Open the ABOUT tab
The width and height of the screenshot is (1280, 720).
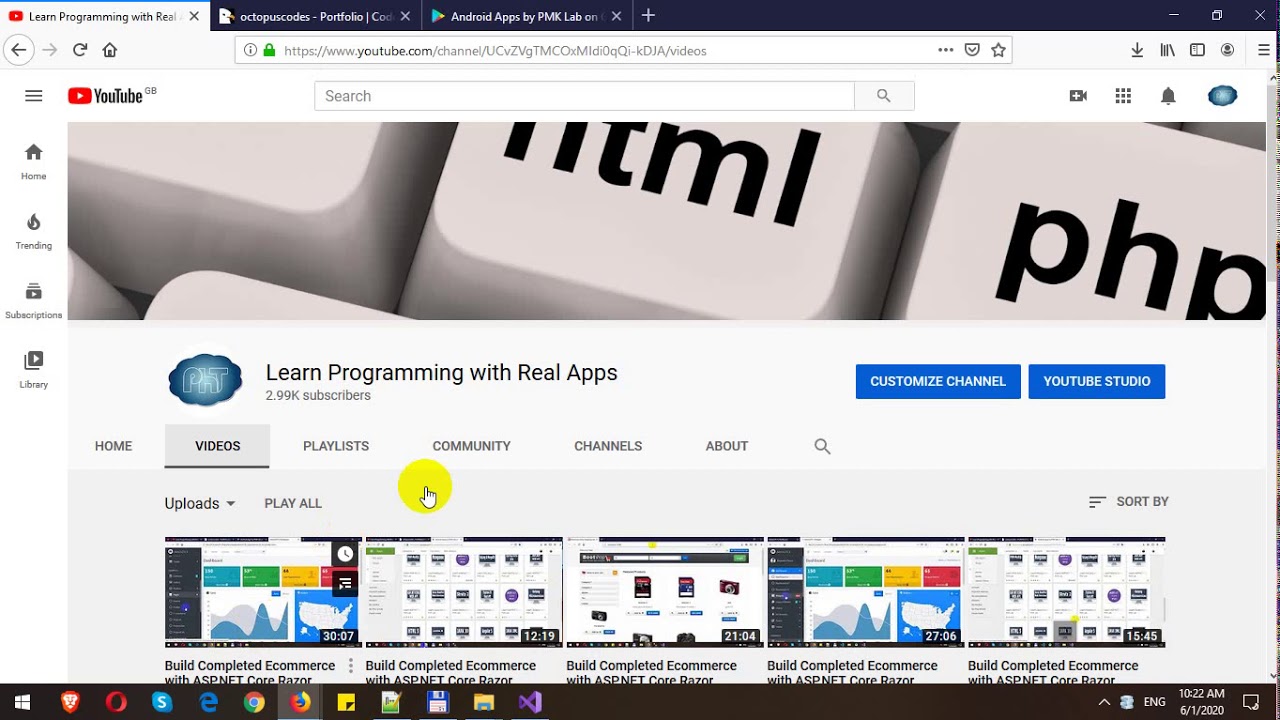[x=727, y=446]
